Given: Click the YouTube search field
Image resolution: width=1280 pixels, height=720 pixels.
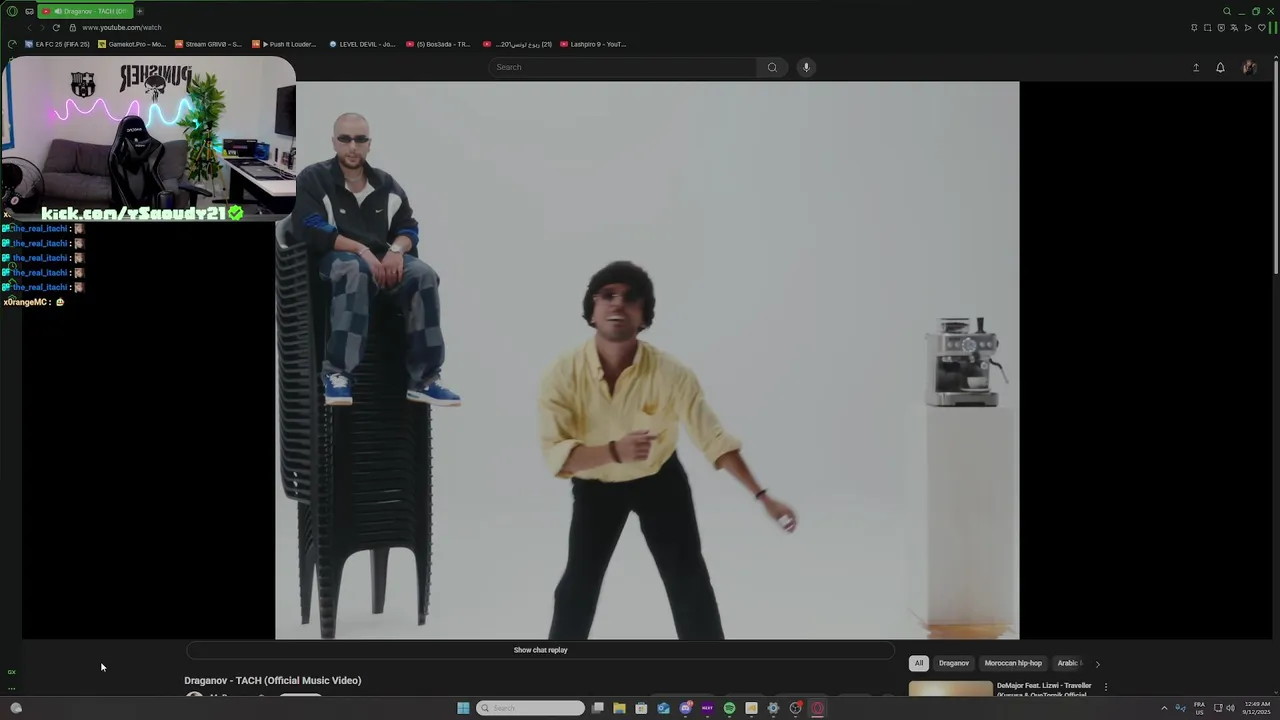Looking at the screenshot, I should tap(623, 67).
